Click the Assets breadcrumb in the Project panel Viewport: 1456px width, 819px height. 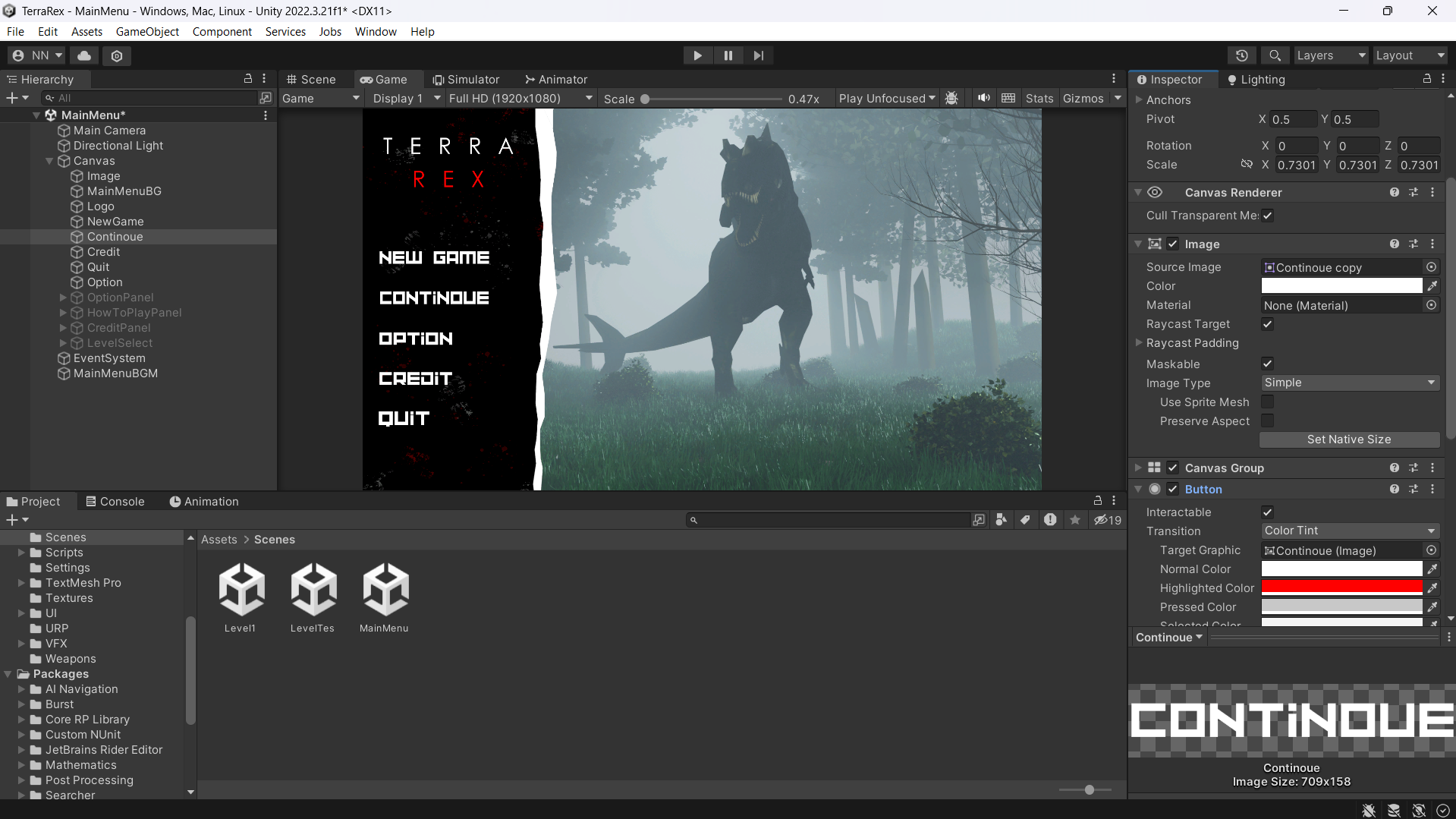tap(219, 539)
